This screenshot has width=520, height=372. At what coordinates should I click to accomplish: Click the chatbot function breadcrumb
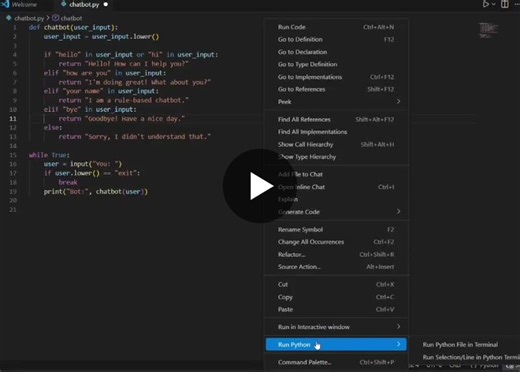71,18
